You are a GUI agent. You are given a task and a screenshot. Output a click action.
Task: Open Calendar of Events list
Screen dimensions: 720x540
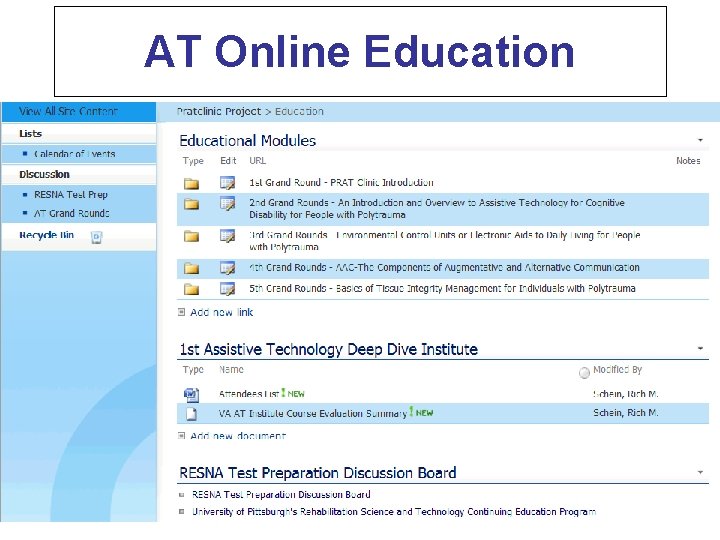tap(74, 154)
